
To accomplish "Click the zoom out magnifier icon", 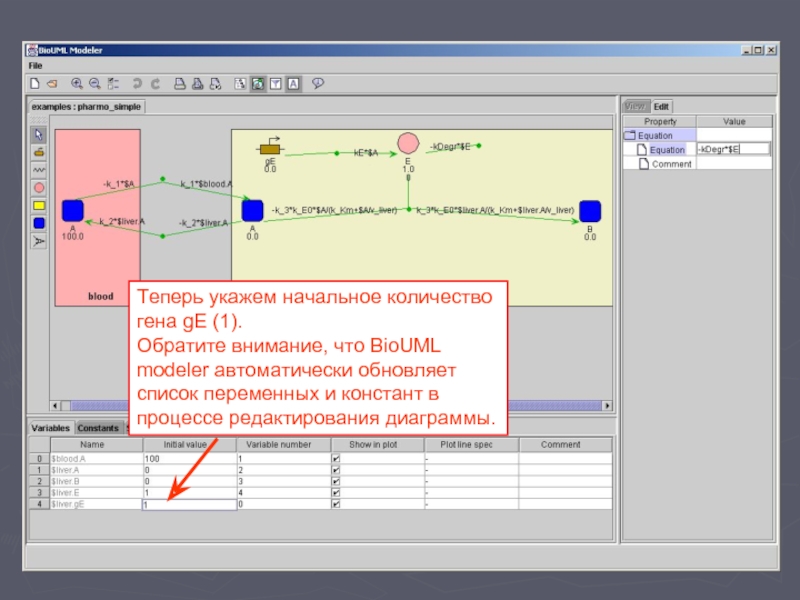I will tap(94, 84).
